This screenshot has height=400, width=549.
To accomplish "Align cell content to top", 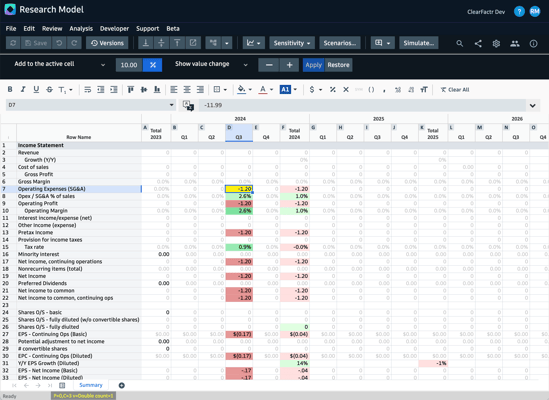I will (x=131, y=90).
